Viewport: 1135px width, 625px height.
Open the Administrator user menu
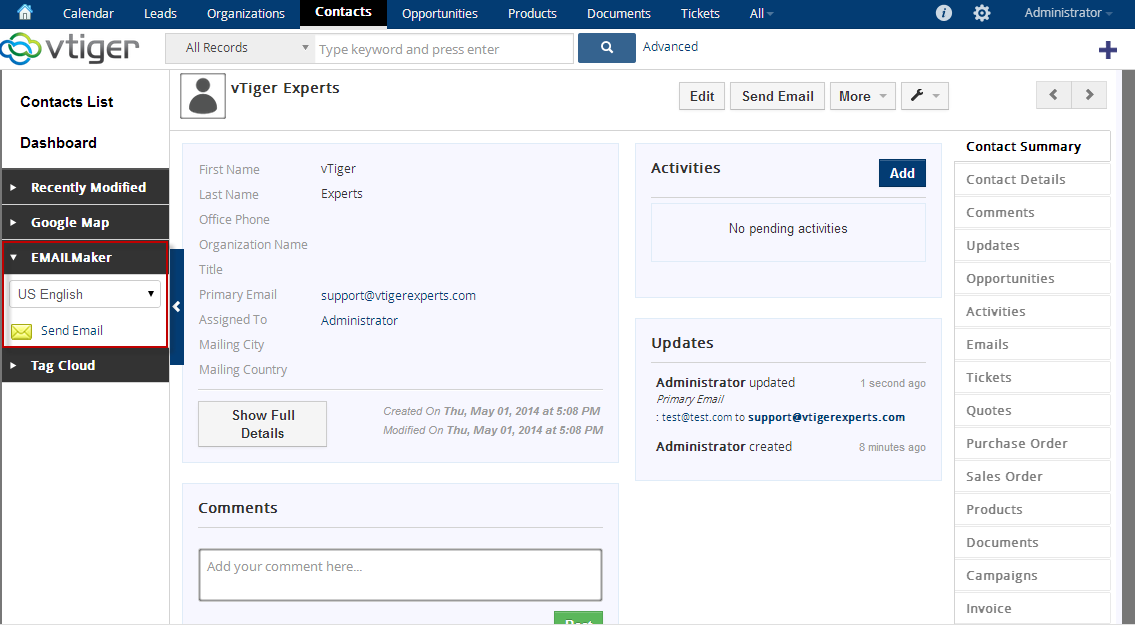(1068, 12)
